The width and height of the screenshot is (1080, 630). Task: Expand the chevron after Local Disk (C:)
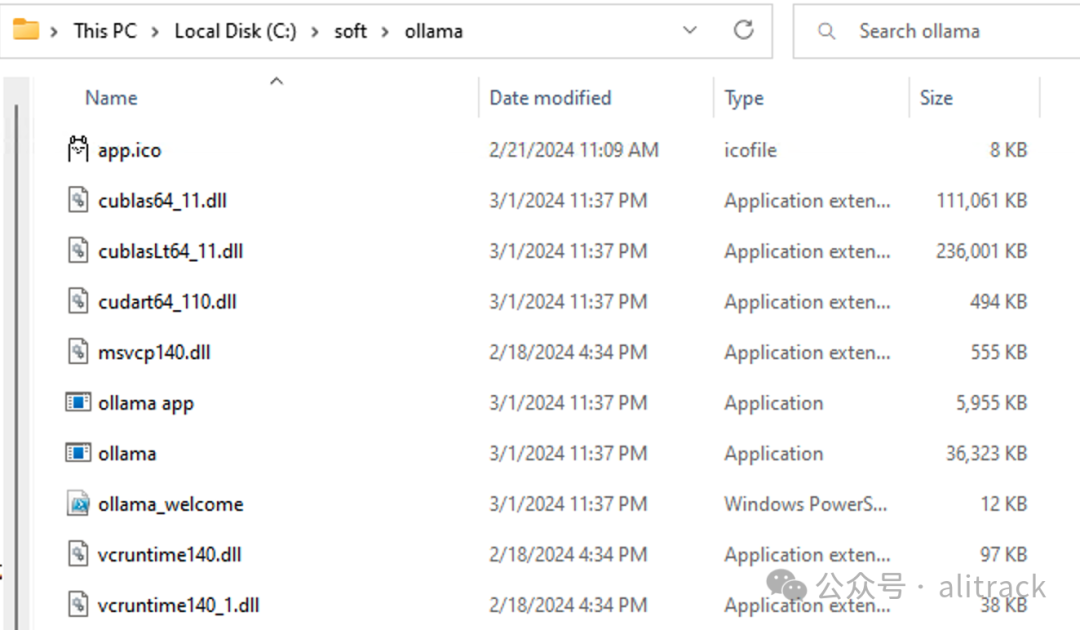pos(315,31)
